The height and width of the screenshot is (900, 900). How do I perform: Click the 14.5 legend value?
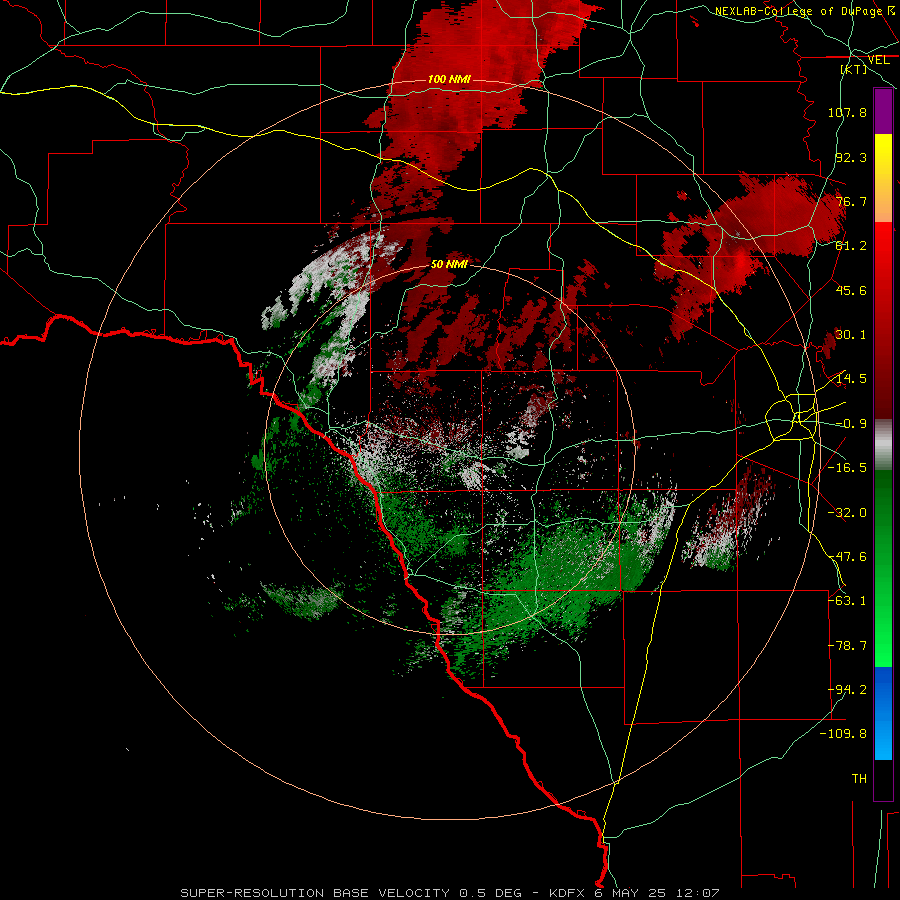(x=851, y=379)
